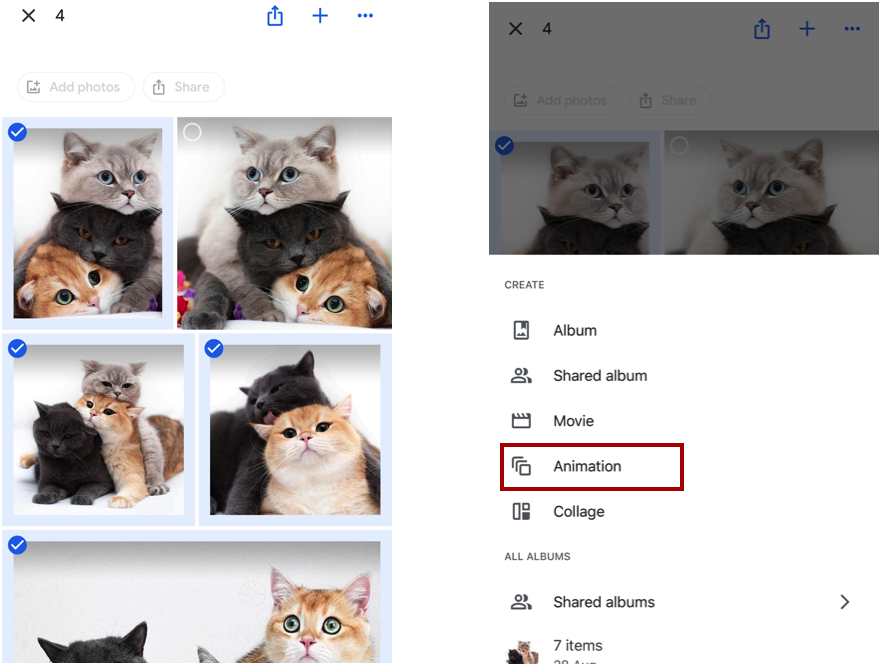Click the Album icon under Create
880x664 pixels.
521,330
